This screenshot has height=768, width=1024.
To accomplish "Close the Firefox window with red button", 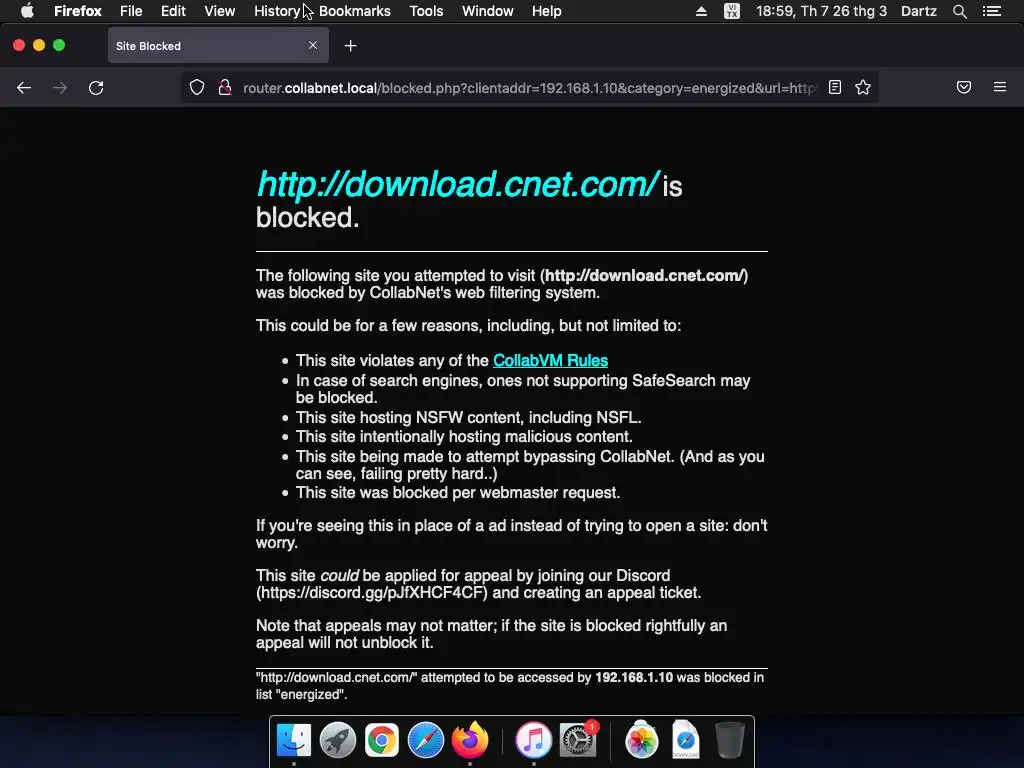I will (x=19, y=45).
